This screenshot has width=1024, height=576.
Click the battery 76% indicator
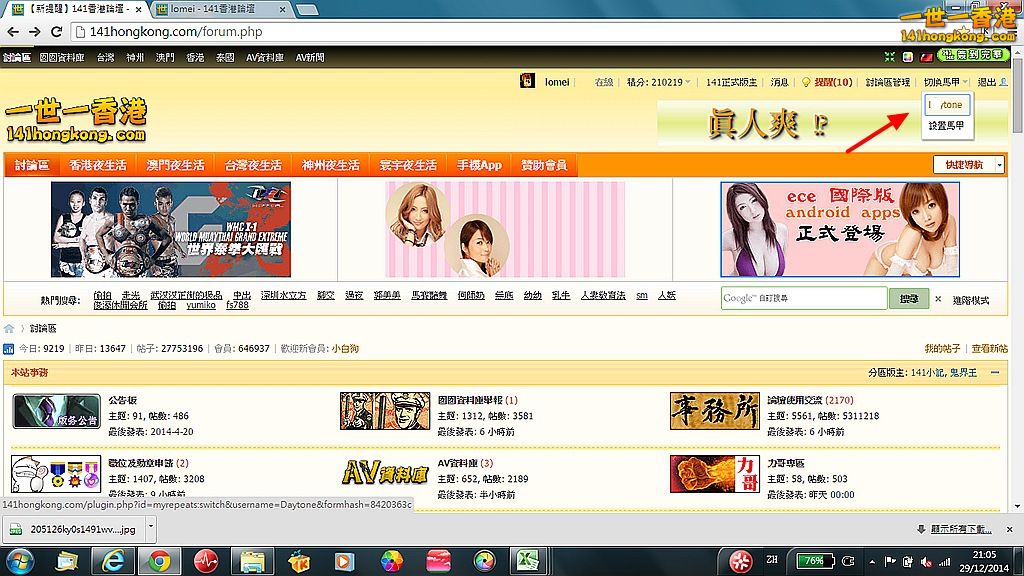pyautogui.click(x=815, y=561)
